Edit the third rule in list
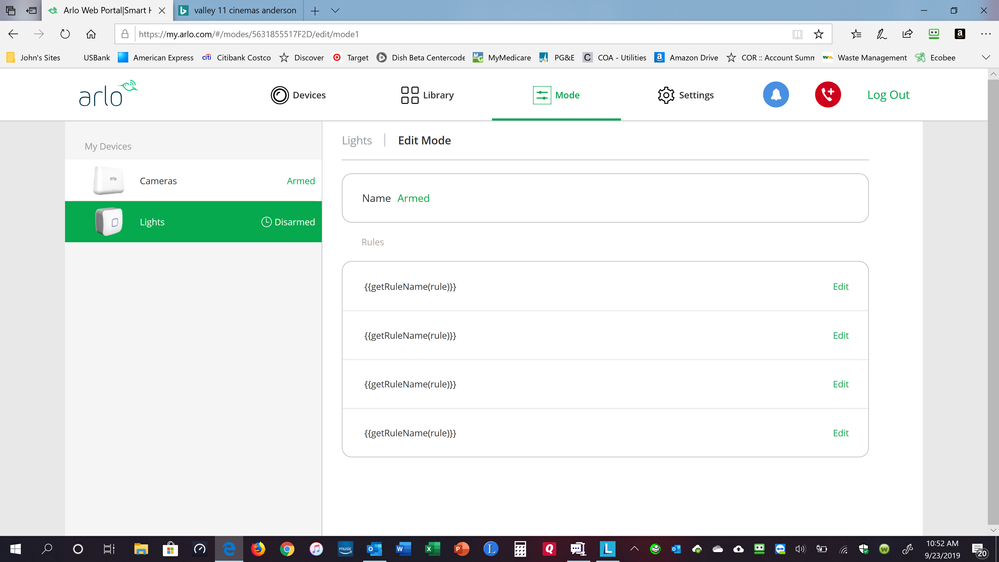Image resolution: width=999 pixels, height=562 pixels. 840,384
